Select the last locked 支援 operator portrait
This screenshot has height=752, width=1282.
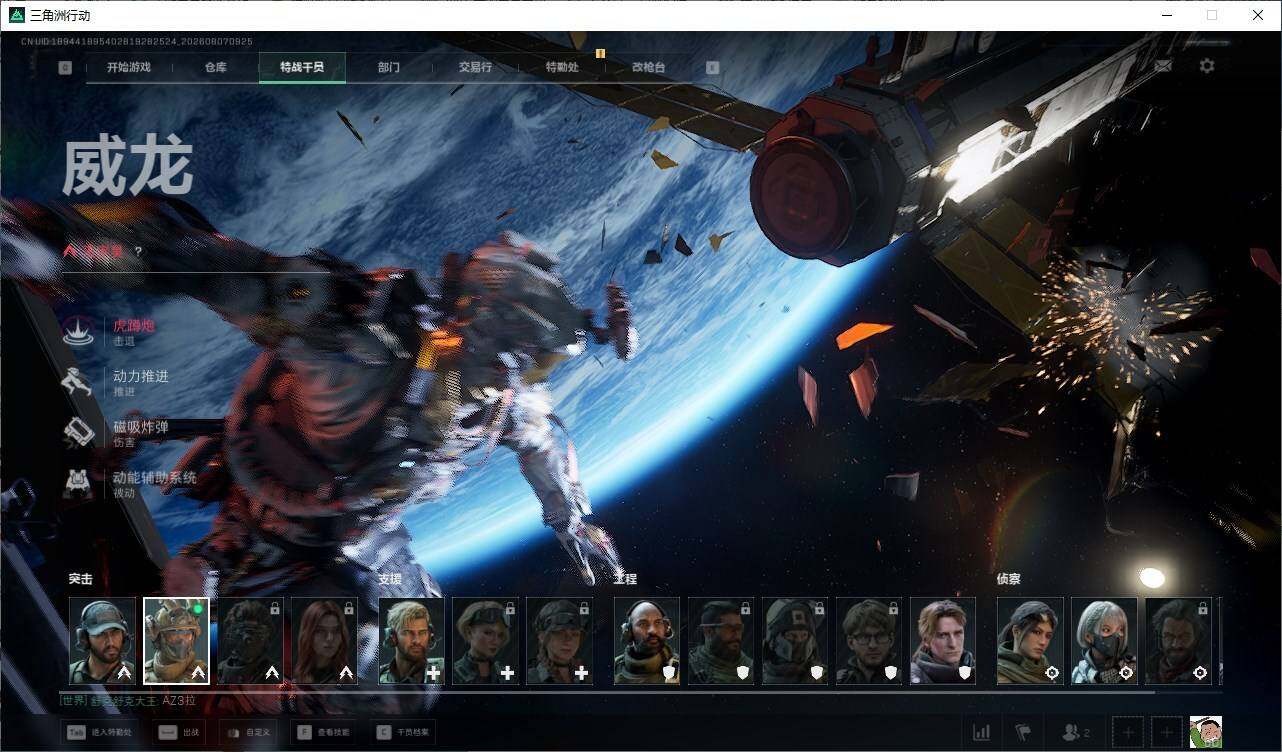click(559, 641)
